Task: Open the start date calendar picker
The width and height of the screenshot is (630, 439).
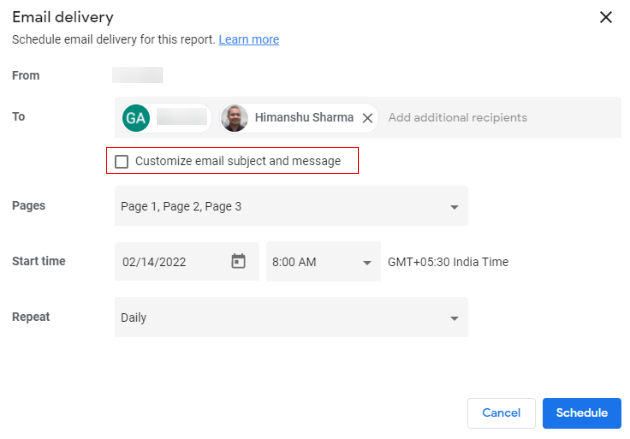Action: tap(238, 261)
